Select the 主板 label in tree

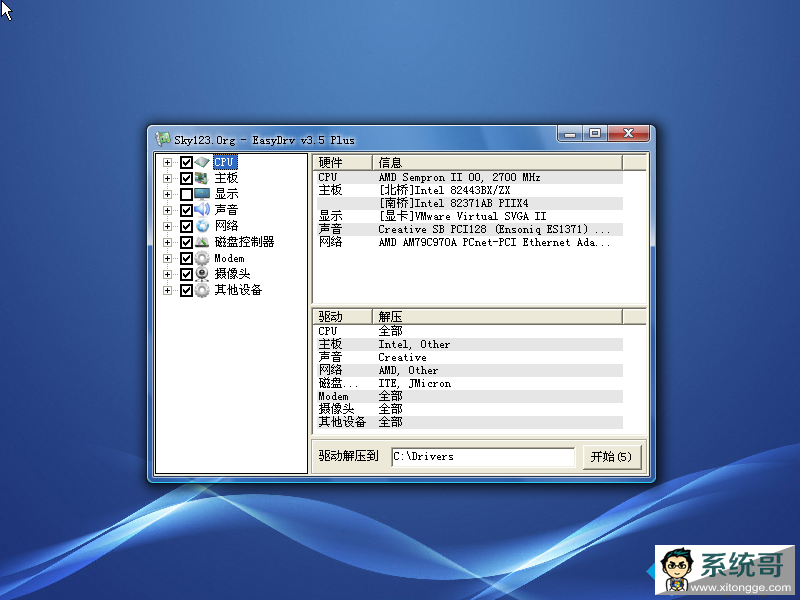point(226,178)
